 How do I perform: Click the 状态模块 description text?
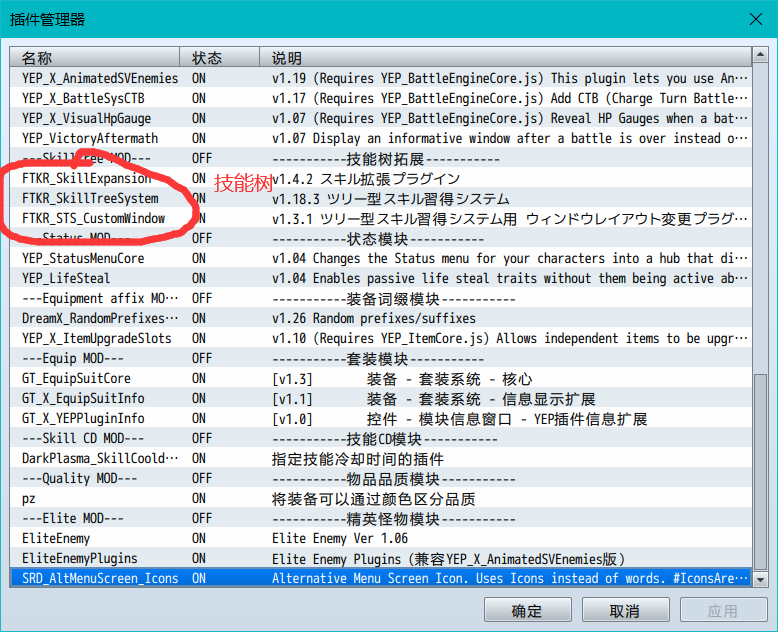tap(378, 239)
